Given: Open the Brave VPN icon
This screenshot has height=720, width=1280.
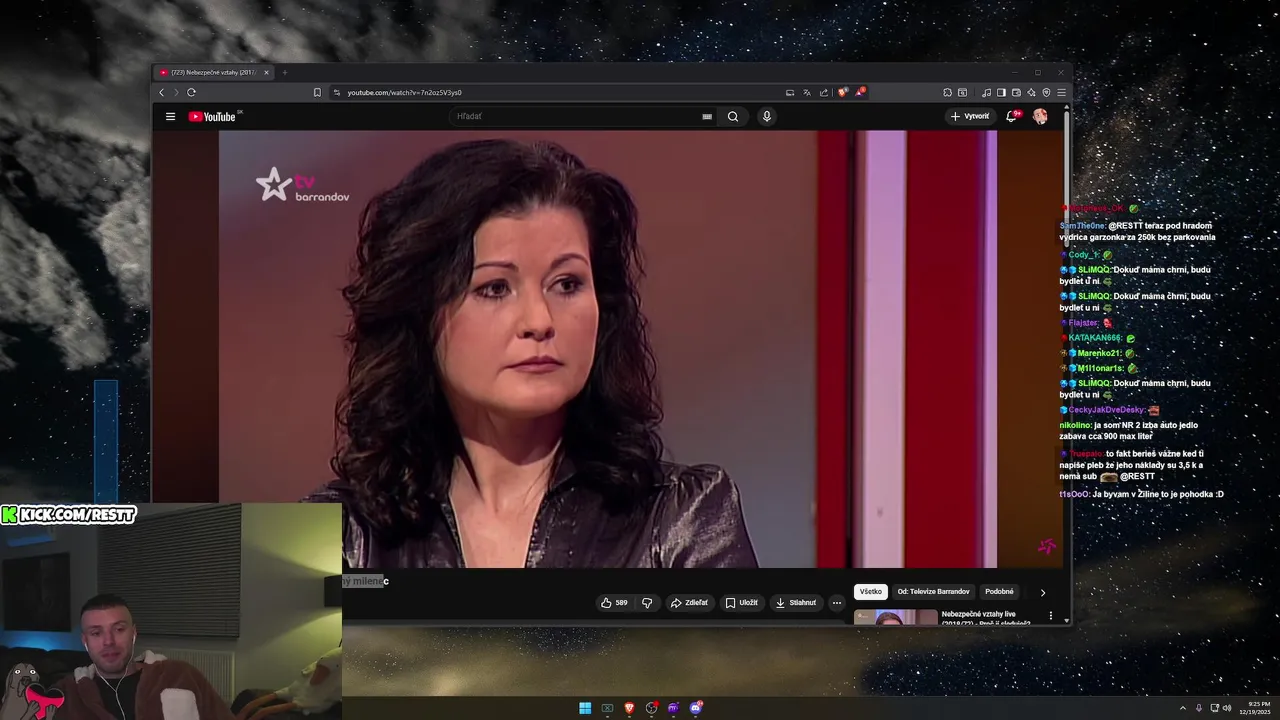Looking at the screenshot, I should [1046, 92].
